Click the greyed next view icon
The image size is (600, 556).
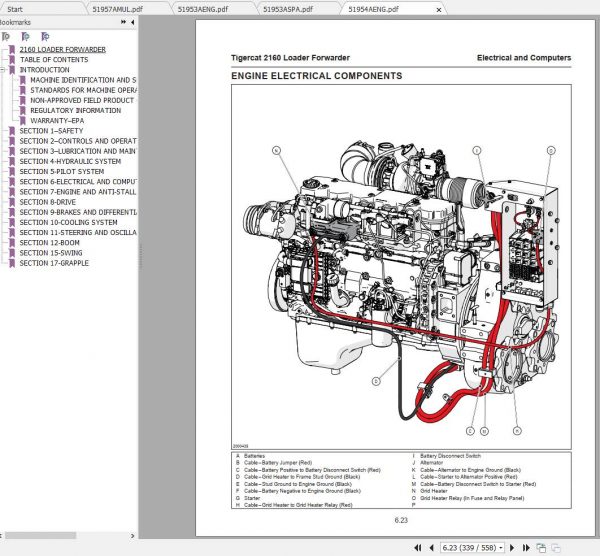point(556,548)
